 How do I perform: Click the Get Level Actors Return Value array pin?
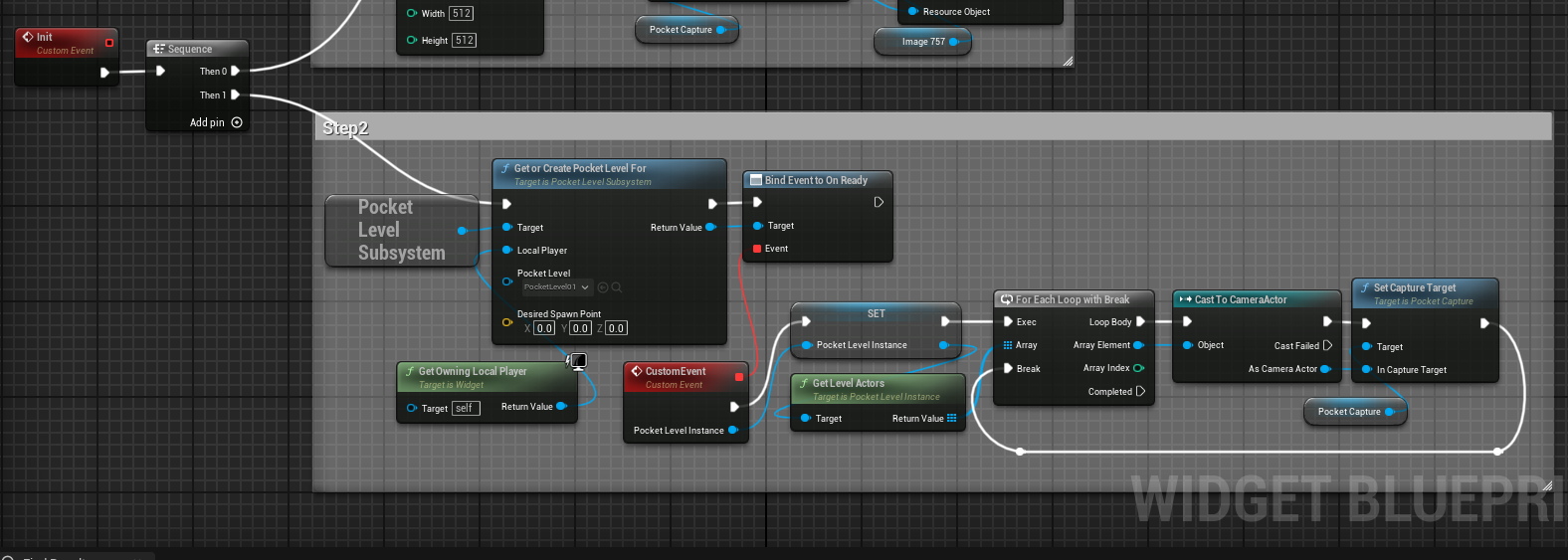coord(952,418)
